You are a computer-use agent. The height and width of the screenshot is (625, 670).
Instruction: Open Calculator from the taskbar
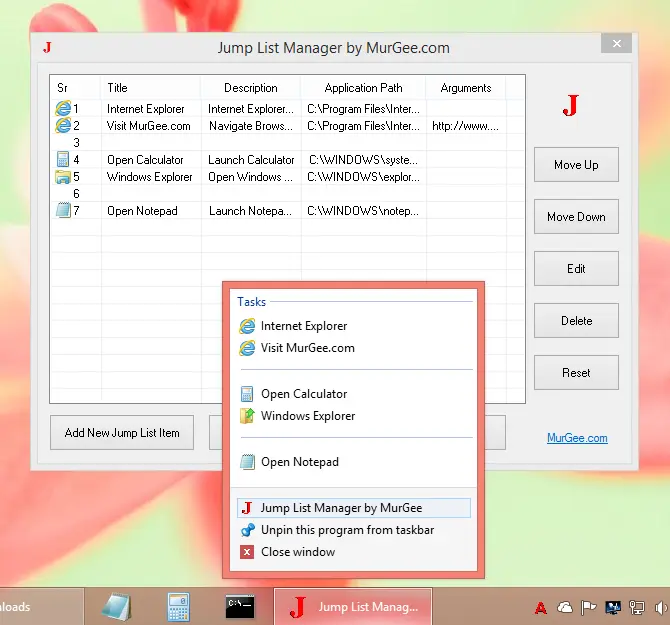(179, 606)
